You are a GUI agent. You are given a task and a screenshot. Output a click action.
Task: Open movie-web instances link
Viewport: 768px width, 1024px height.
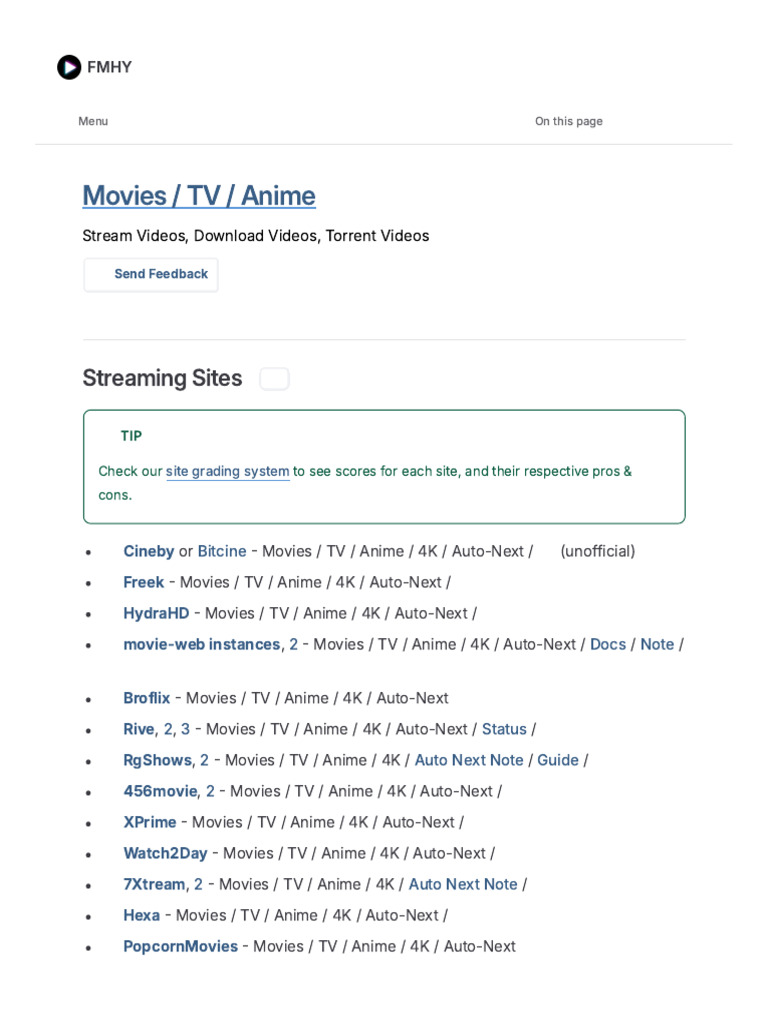pos(201,644)
